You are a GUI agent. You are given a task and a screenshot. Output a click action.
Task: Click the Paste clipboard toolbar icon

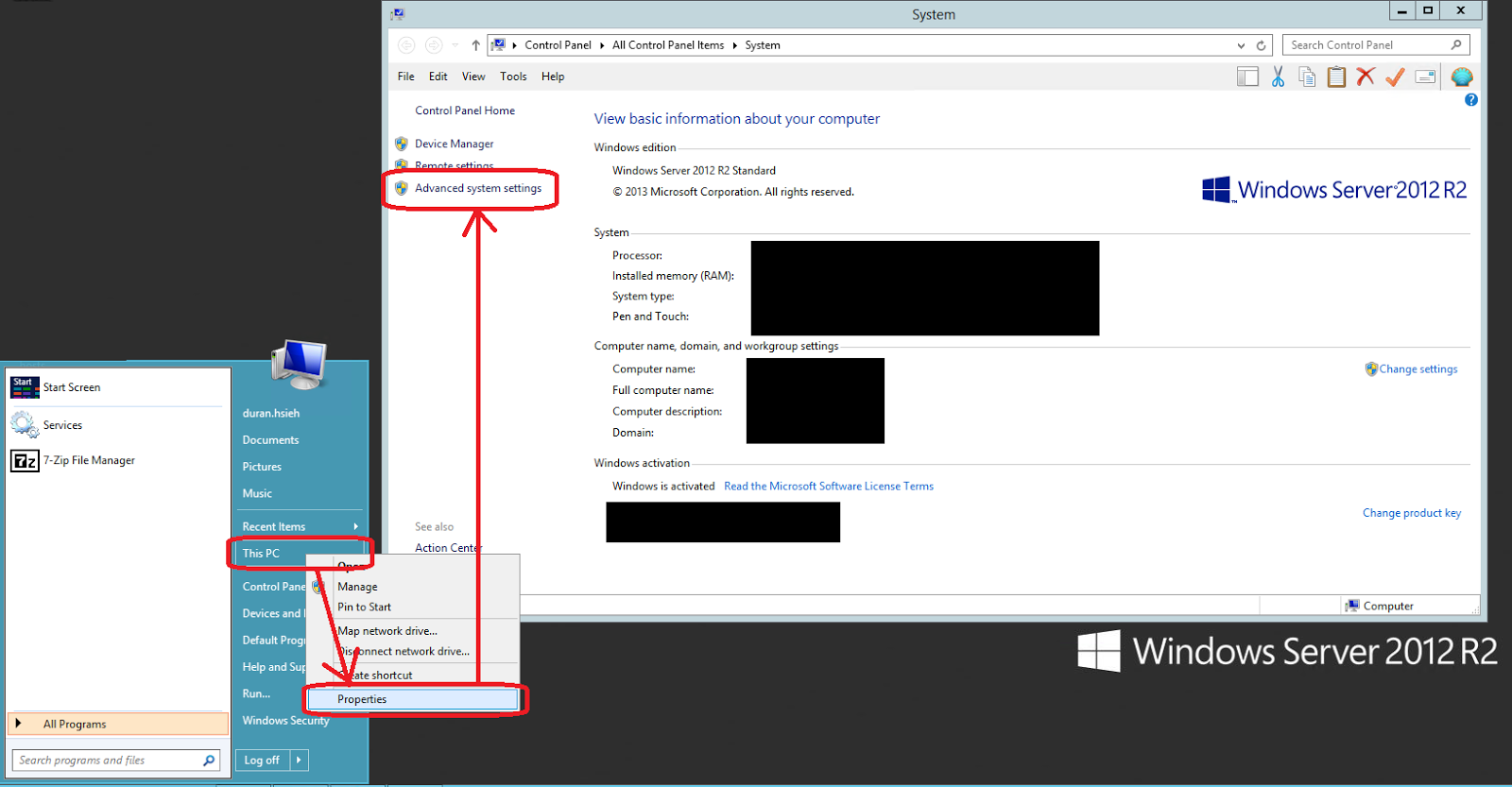click(x=1336, y=77)
